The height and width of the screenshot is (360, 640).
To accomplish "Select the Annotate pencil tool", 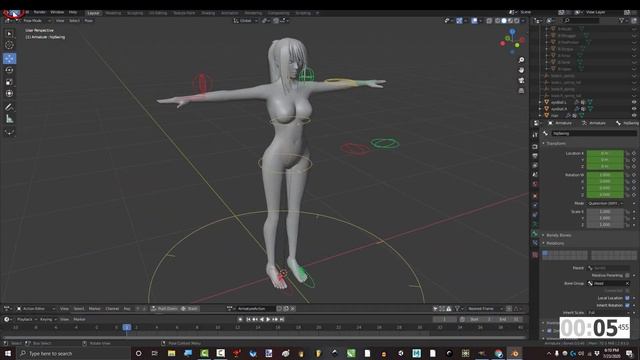I will (x=9, y=107).
